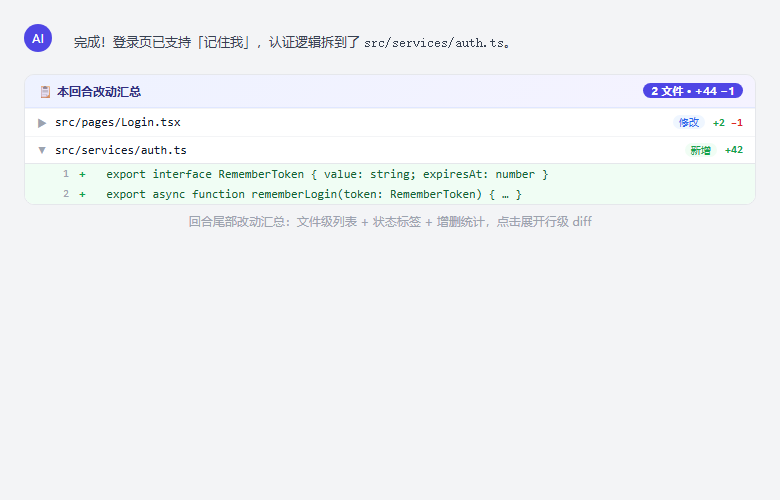Select the src/services/auth.ts file name
780x500 pixels.
(121, 150)
